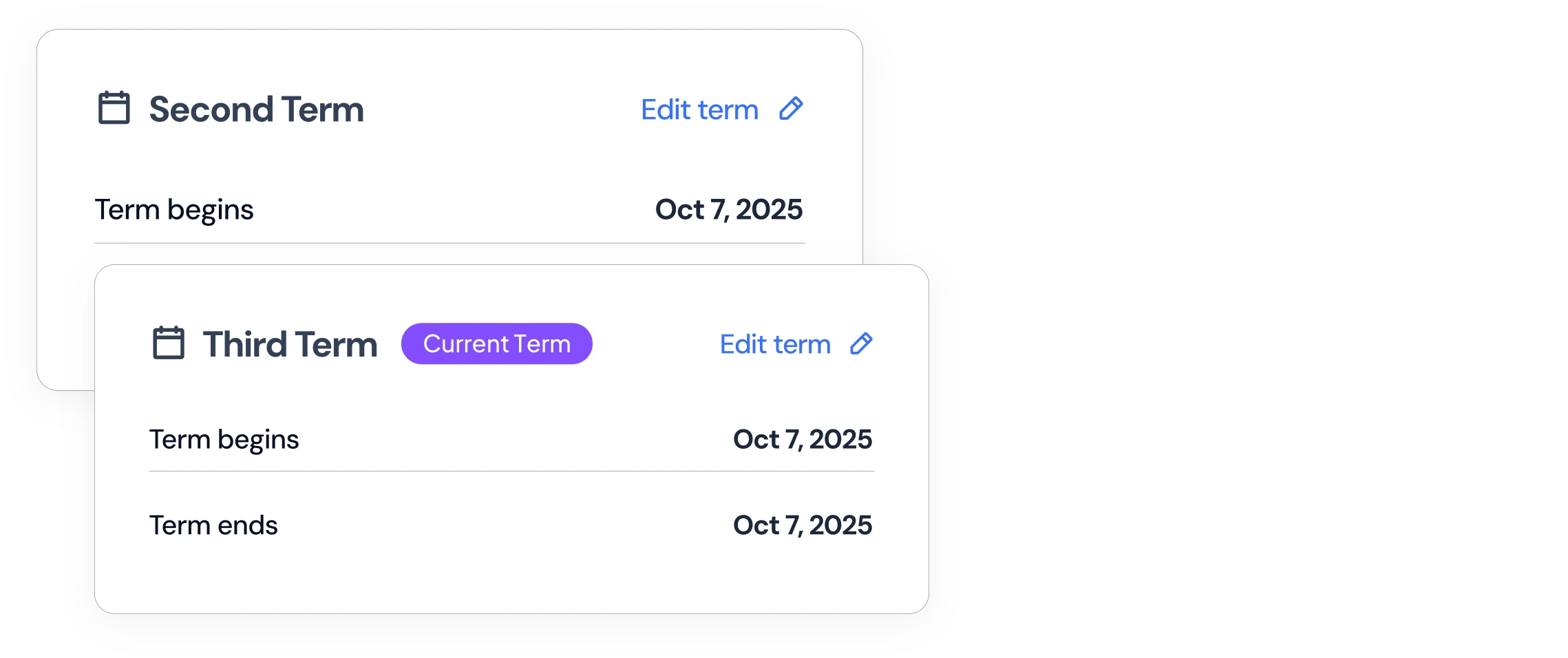Click the Third Term begin date value
1568x658 pixels.
[802, 439]
